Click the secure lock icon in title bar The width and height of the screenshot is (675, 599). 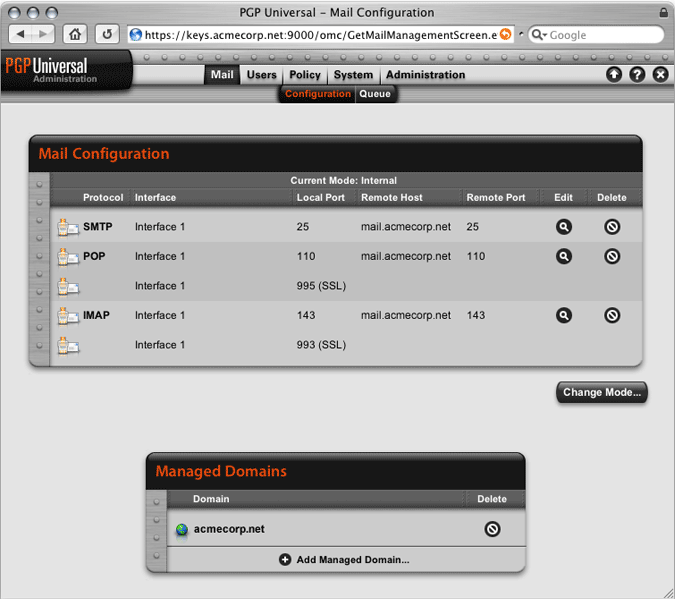coord(663,12)
